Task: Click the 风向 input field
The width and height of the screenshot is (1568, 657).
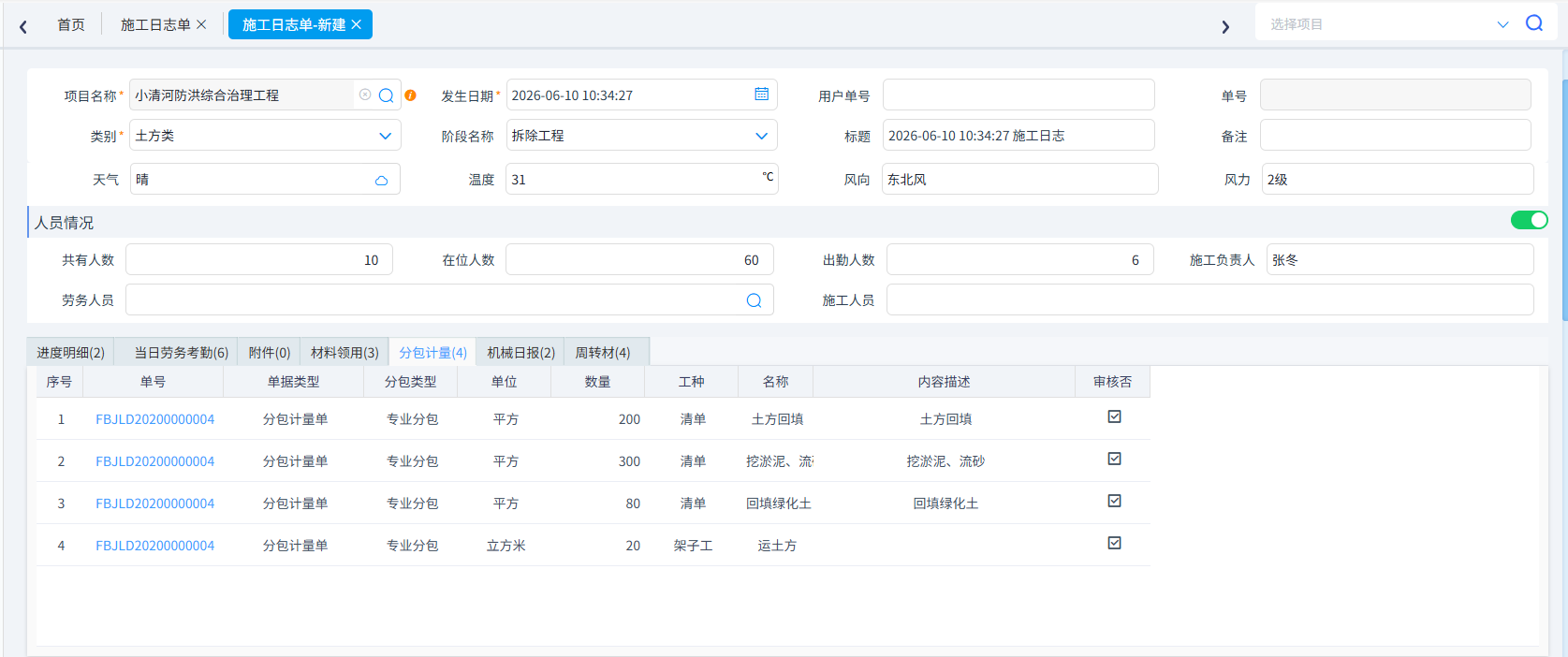Action: 1020,179
